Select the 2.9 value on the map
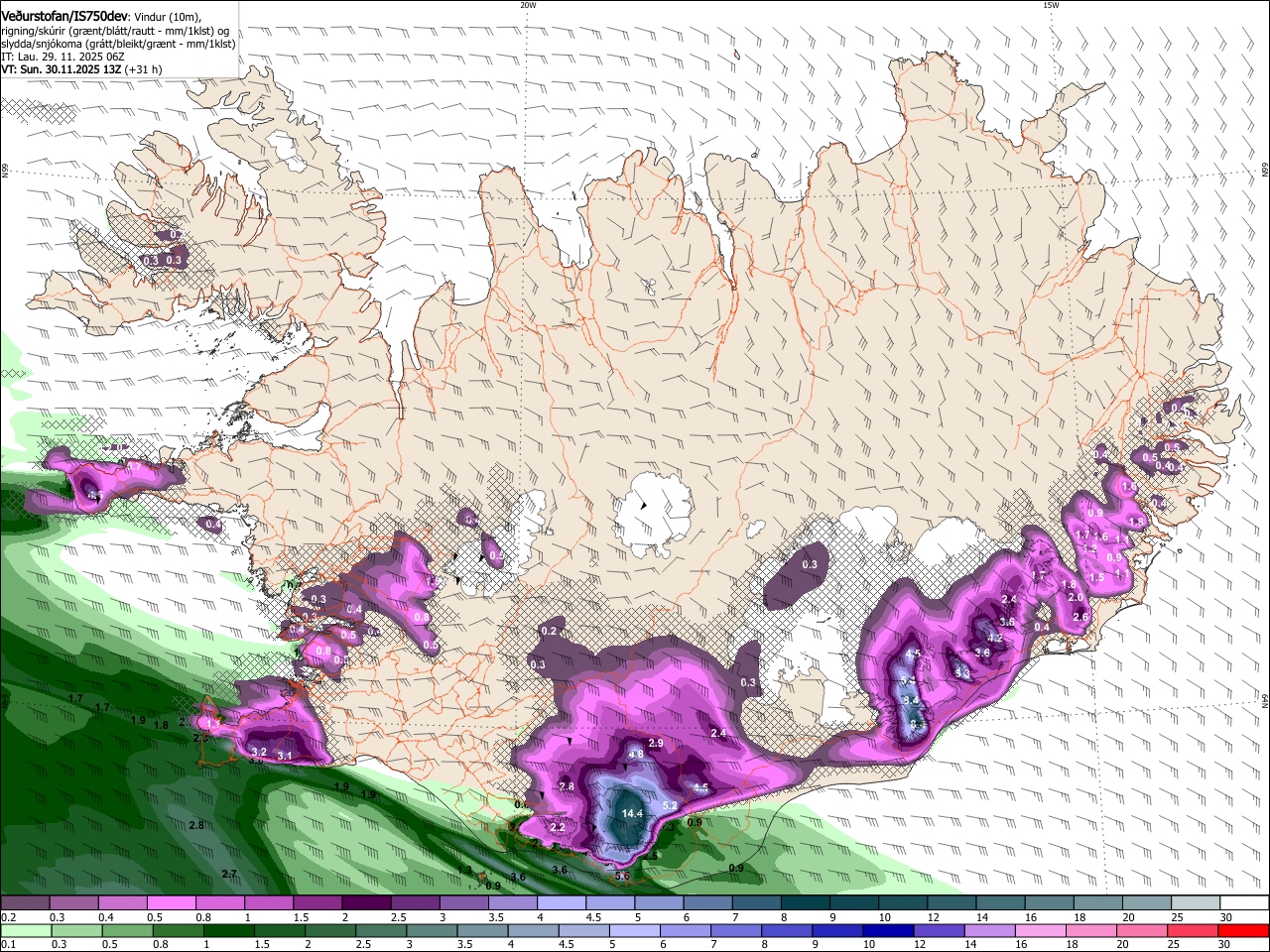The height and width of the screenshot is (952, 1270). coord(656,743)
